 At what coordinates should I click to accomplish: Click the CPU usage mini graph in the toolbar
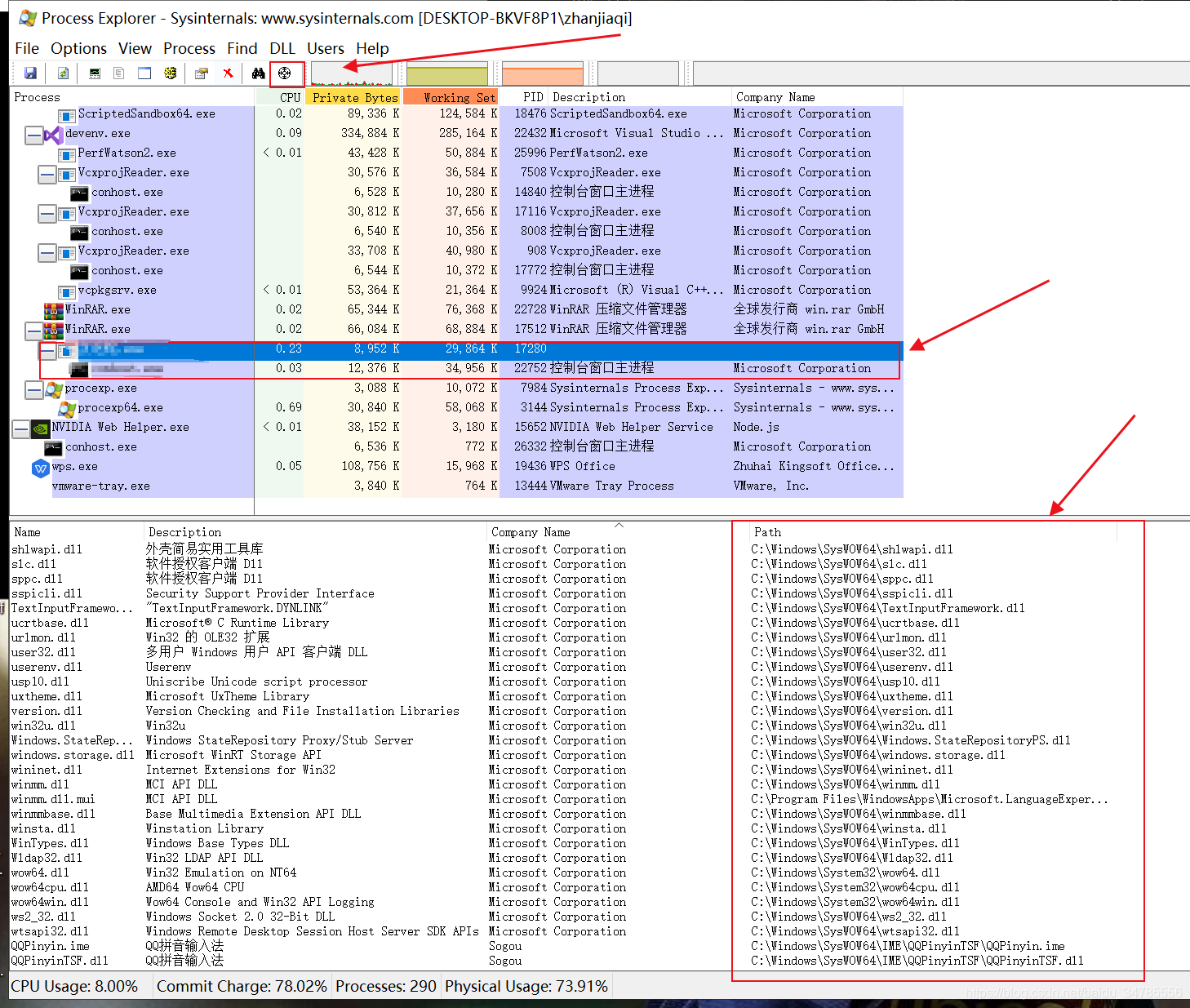coord(352,73)
